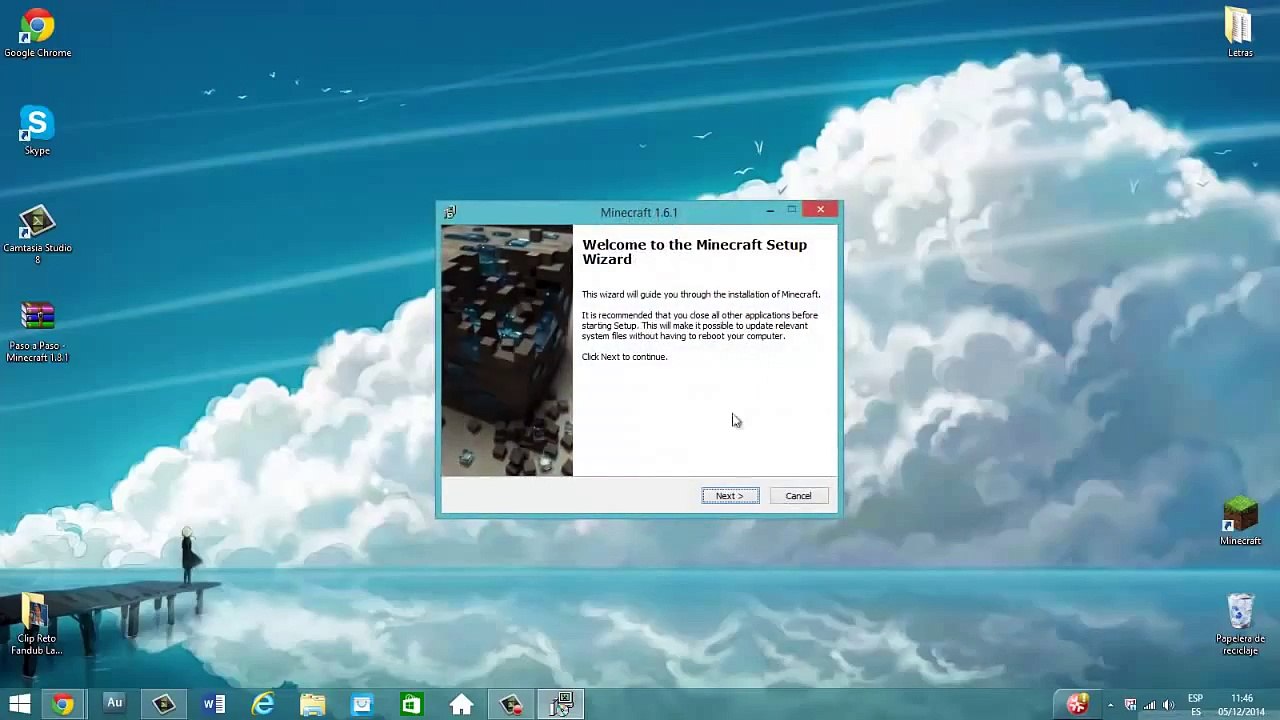Open the Action Center flag icon
The image size is (1280, 720).
[x=1130, y=705]
